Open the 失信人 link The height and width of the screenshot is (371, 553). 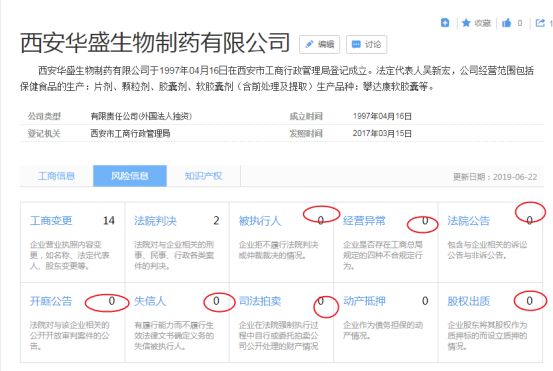pyautogui.click(x=150, y=301)
